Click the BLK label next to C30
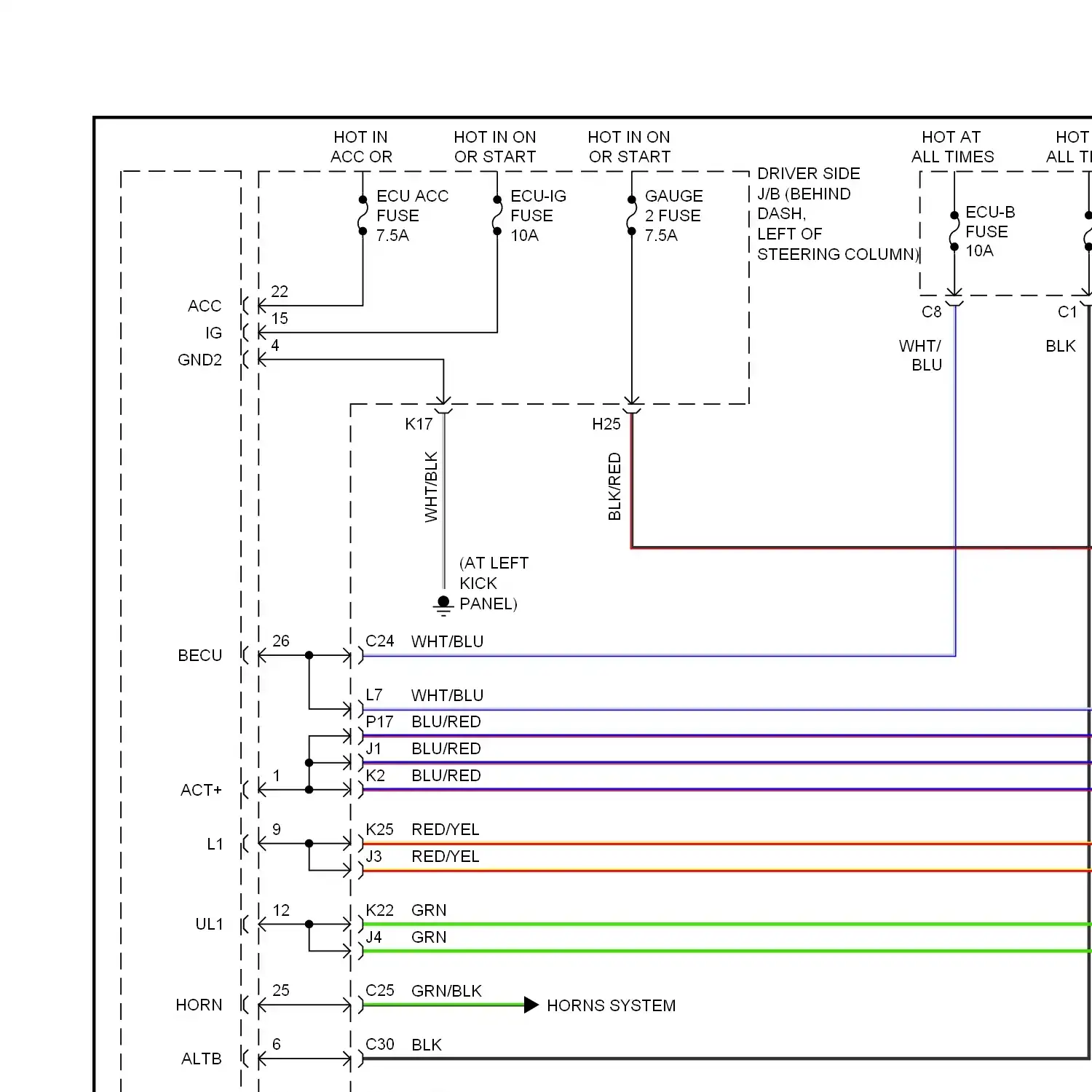Screen dimensions: 1092x1092 pyautogui.click(x=427, y=1045)
